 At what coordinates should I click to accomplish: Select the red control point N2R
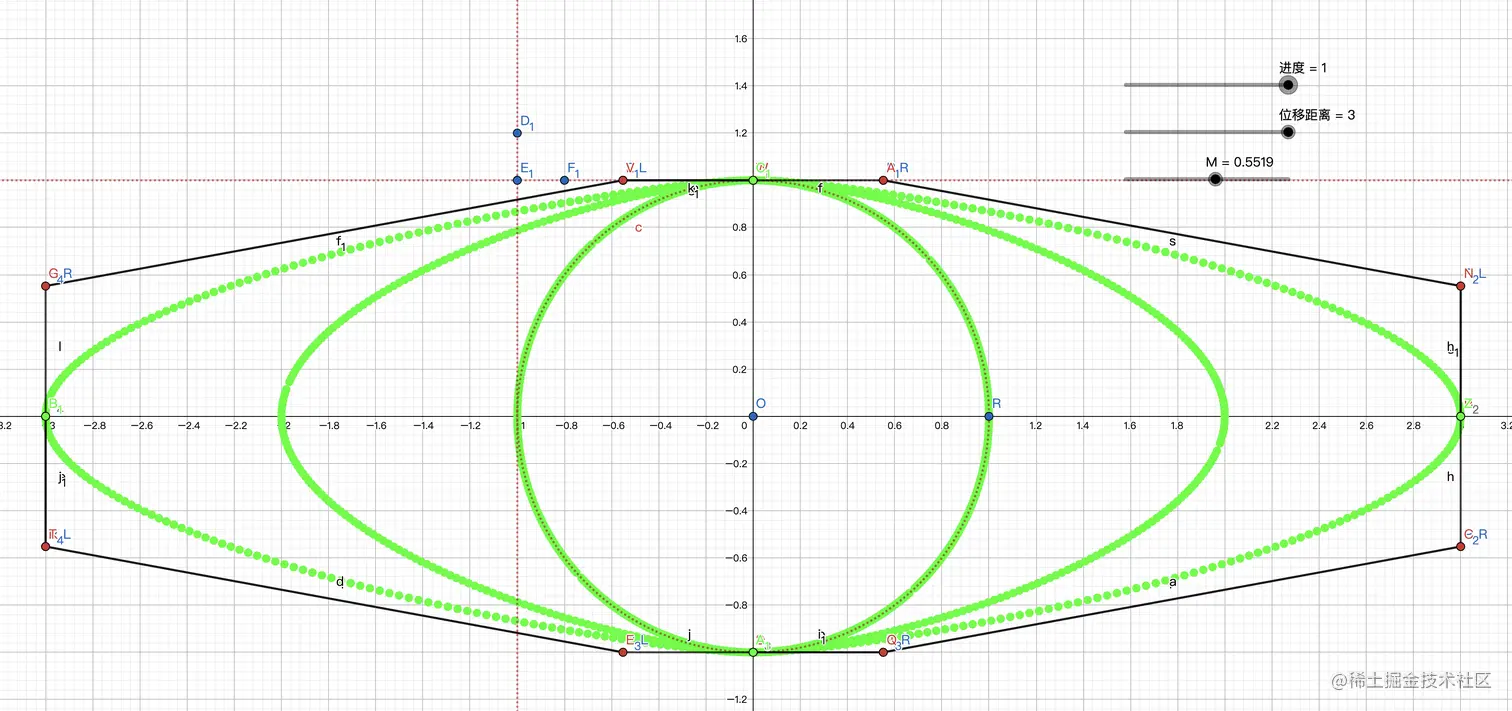(x=1461, y=286)
